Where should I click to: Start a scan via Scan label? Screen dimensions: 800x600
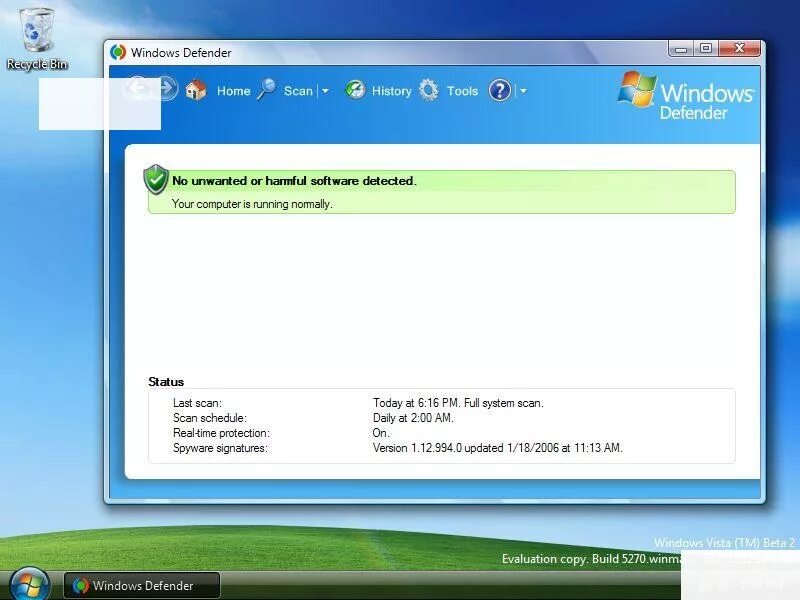[298, 91]
